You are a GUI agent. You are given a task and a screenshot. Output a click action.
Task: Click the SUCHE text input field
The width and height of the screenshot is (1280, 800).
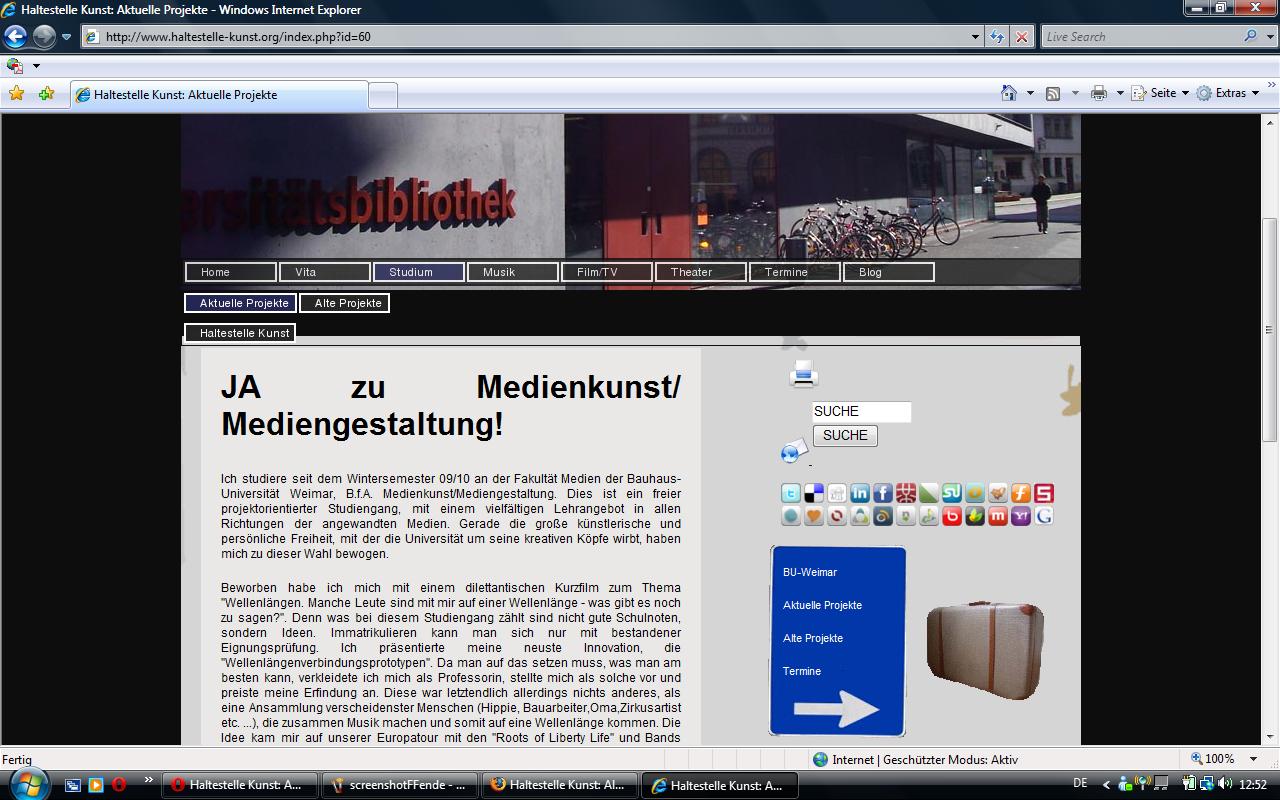click(x=861, y=412)
